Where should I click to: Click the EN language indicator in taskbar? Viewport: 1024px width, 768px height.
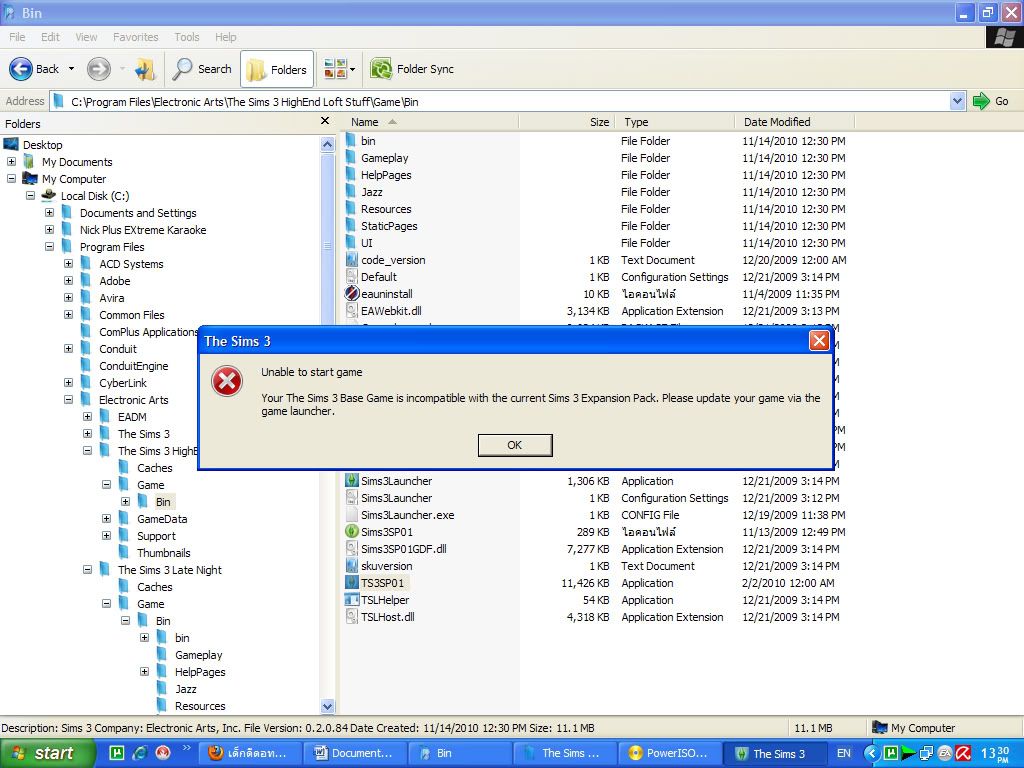(x=844, y=753)
